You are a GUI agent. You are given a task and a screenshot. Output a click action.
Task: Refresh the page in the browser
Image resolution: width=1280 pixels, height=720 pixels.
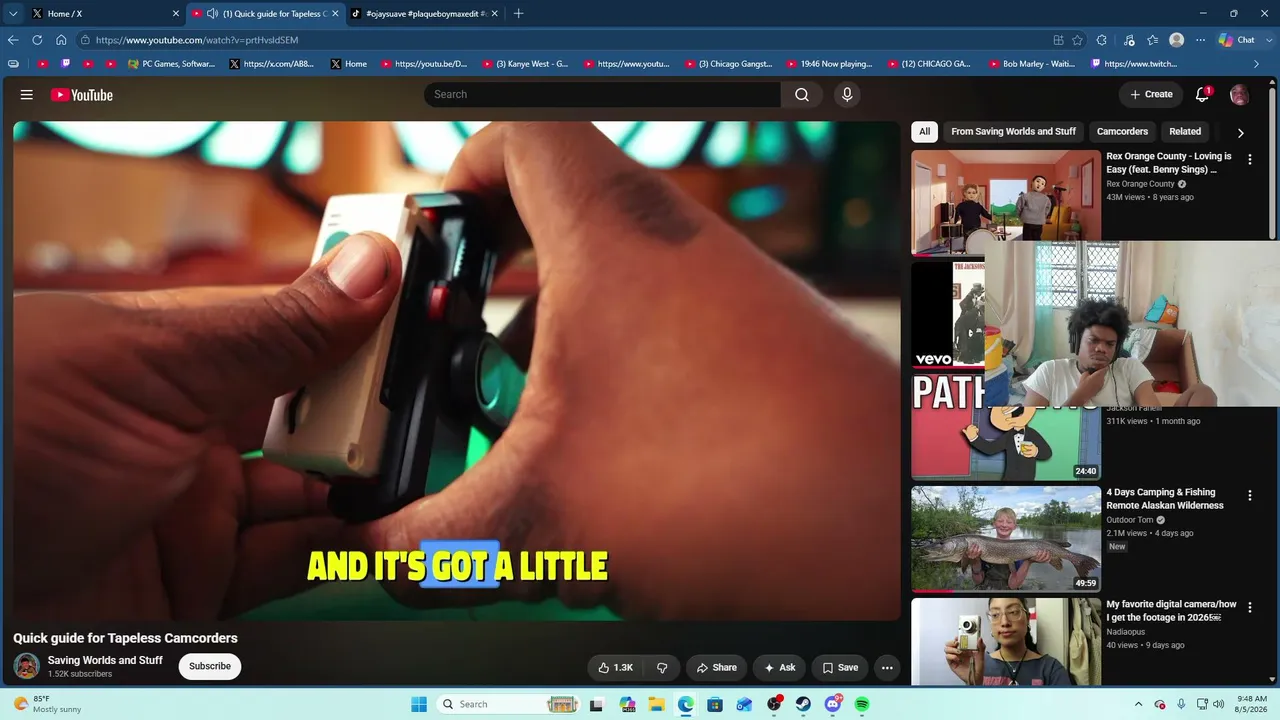tap(37, 40)
